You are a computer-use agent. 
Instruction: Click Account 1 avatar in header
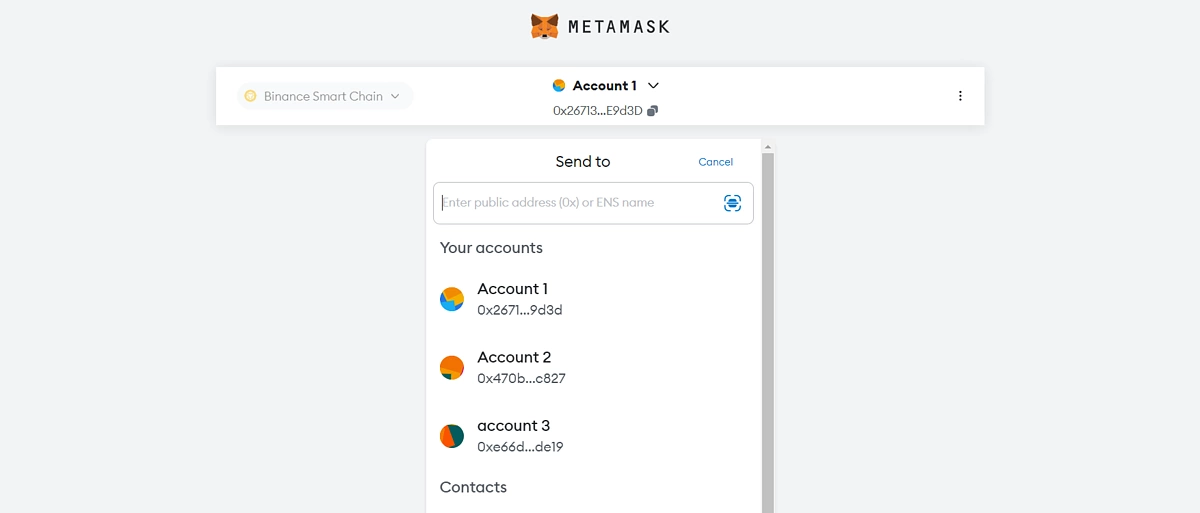click(x=559, y=86)
